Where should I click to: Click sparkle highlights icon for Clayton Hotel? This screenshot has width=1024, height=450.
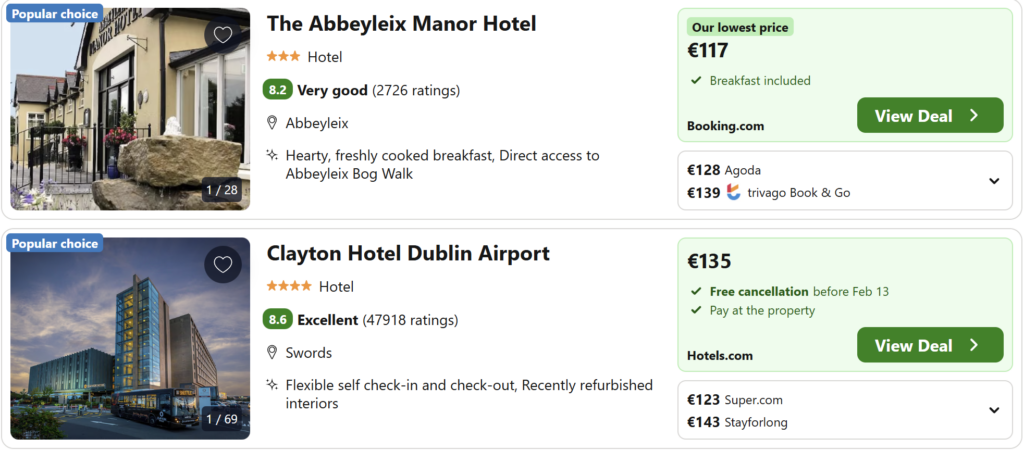[271, 385]
